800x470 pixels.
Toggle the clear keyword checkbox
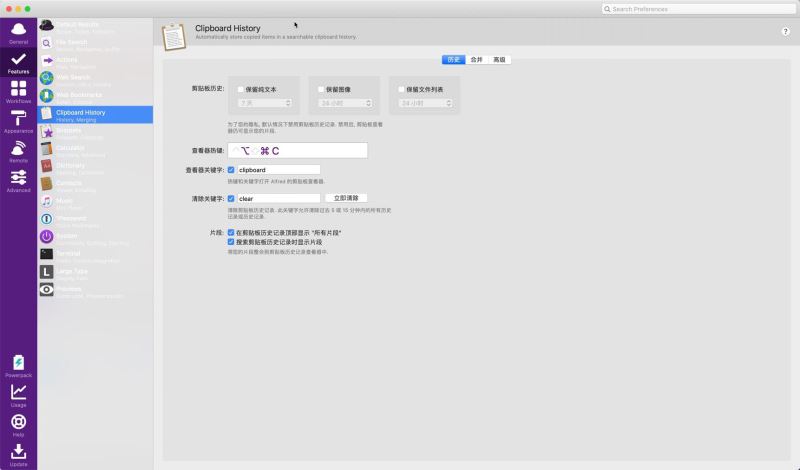pos(231,199)
